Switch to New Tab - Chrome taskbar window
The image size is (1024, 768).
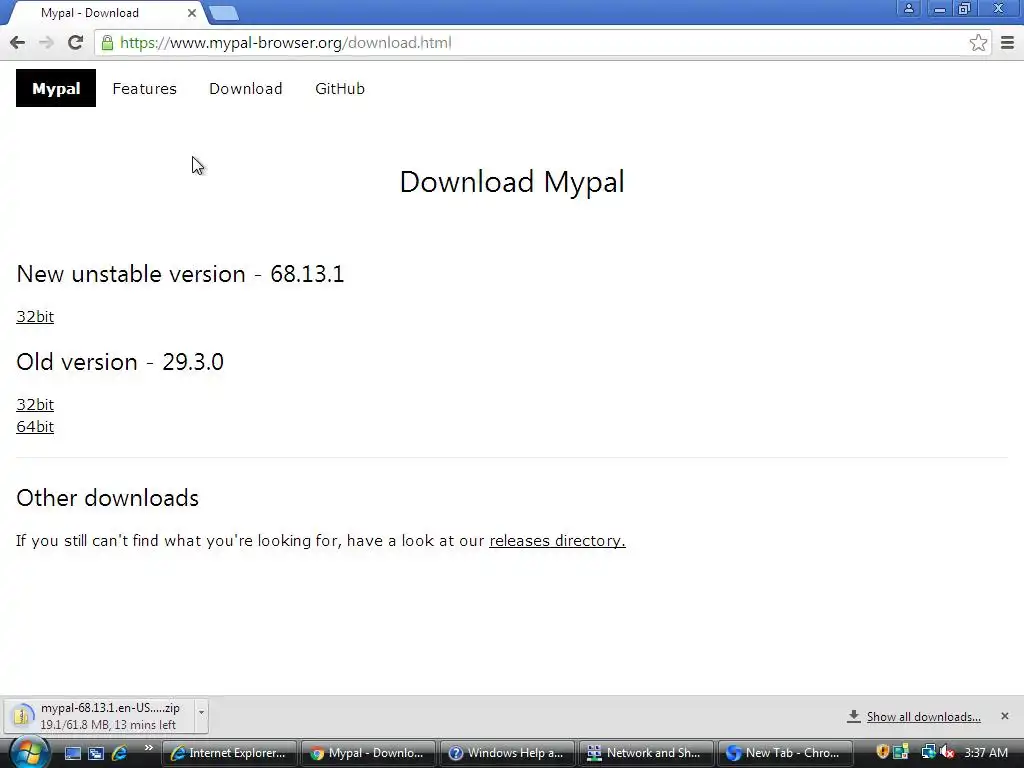pyautogui.click(x=785, y=754)
